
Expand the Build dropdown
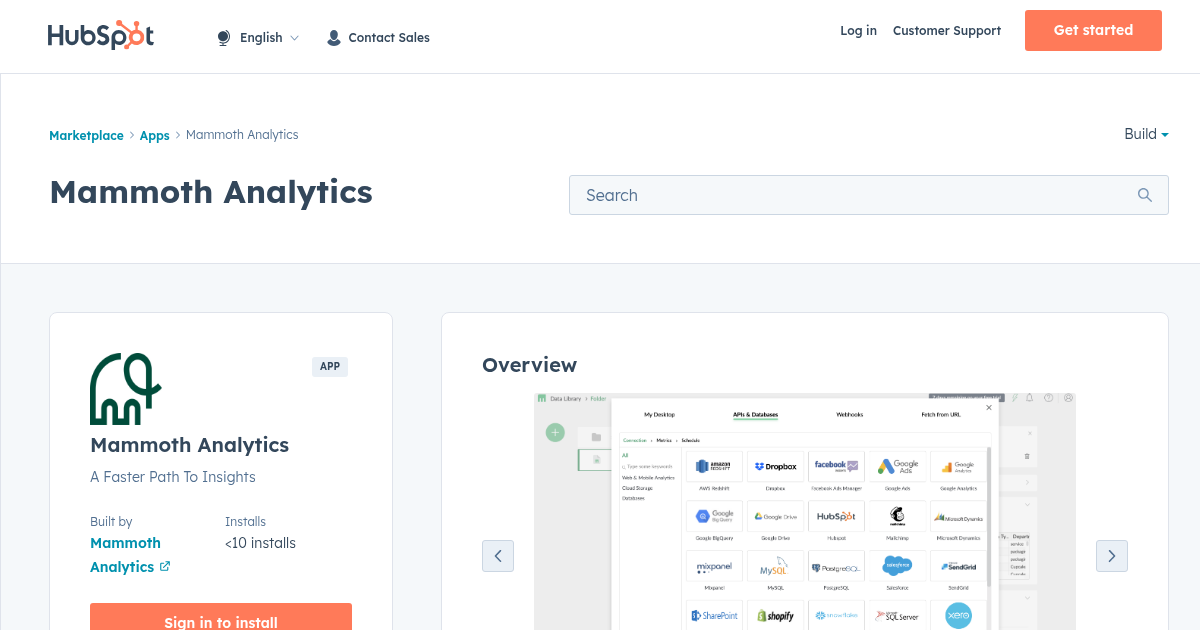click(1146, 134)
